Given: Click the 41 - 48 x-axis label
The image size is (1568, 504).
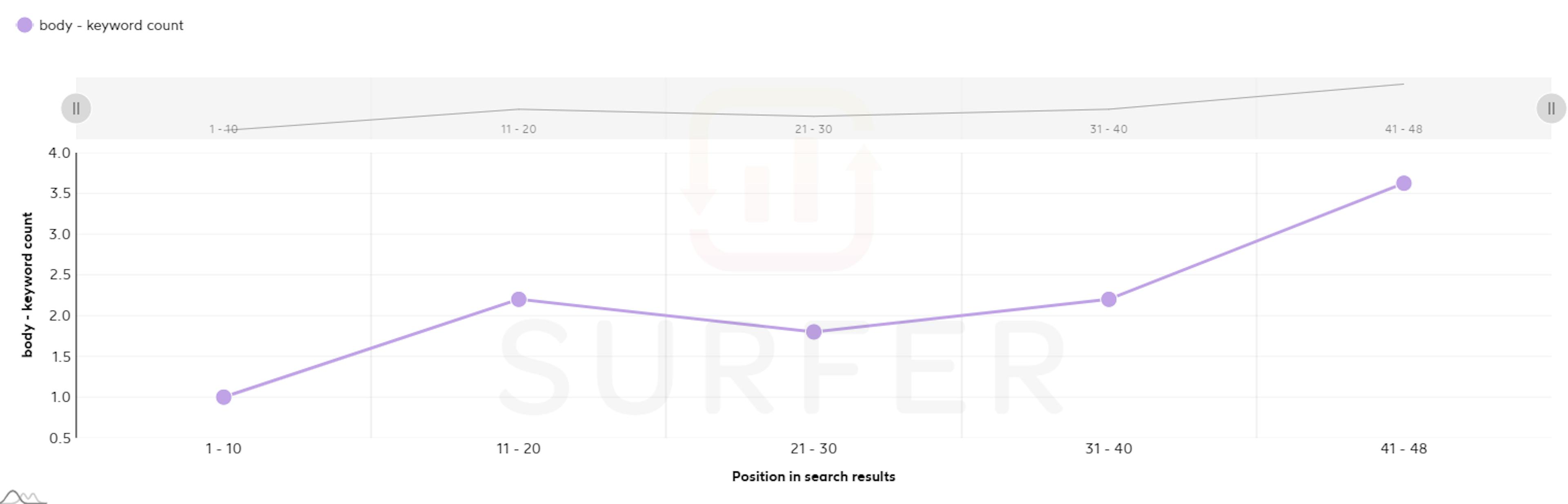Looking at the screenshot, I should point(1404,448).
